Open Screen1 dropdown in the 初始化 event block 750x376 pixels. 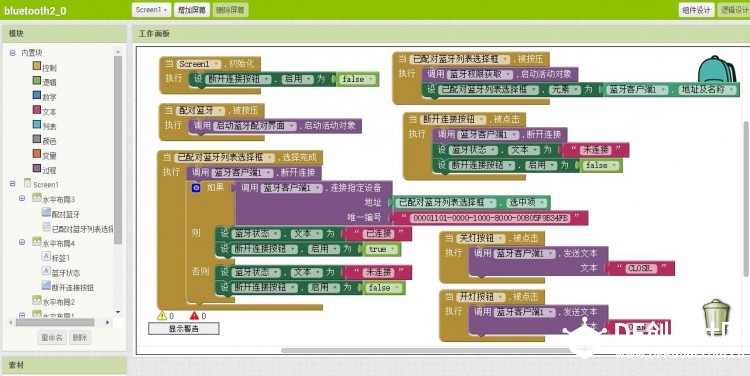[x=199, y=64]
